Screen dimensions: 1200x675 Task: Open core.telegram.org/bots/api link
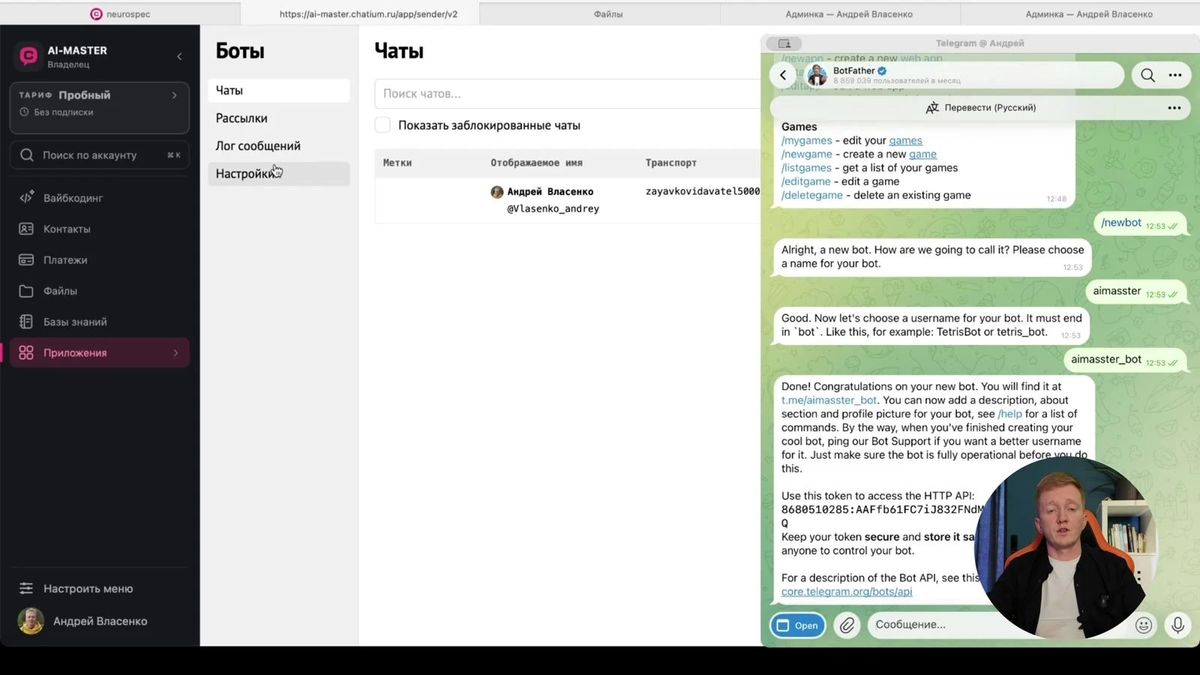tap(847, 591)
